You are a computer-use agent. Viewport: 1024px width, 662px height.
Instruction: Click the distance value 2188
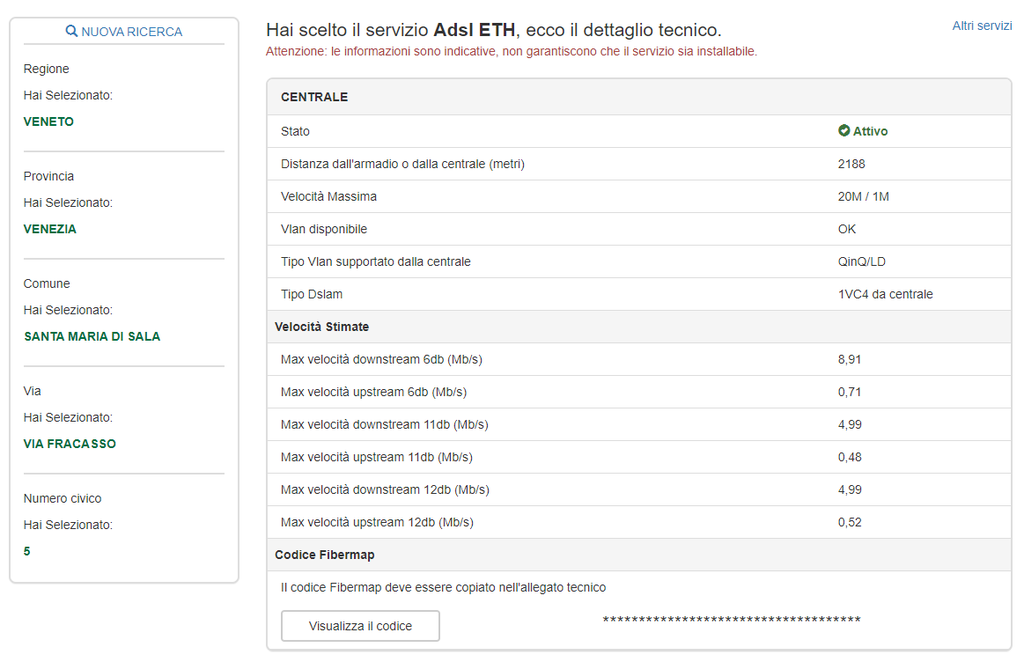click(851, 164)
